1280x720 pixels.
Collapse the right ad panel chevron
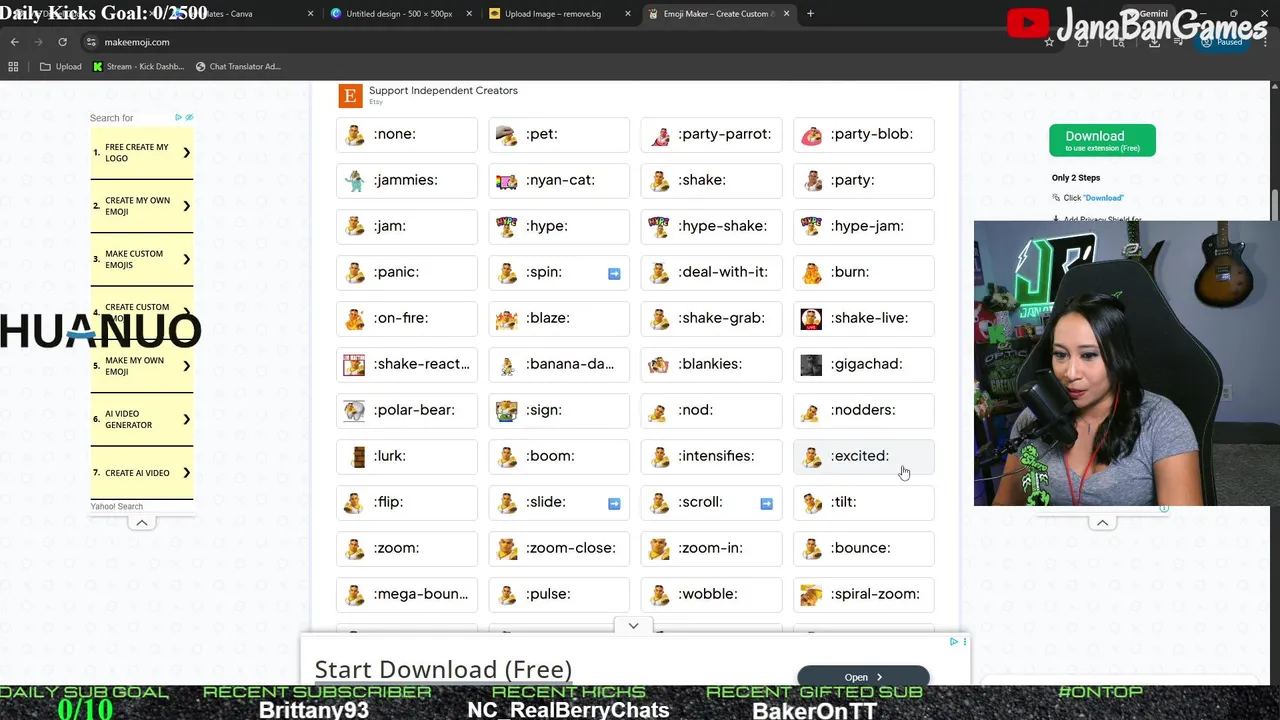coord(1102,523)
